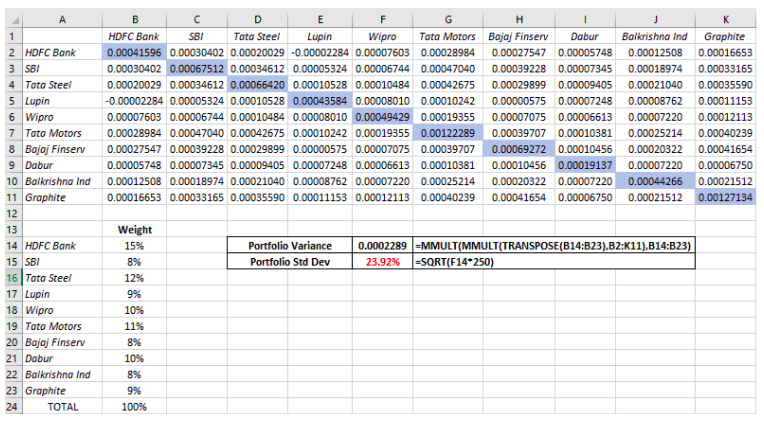Select the red 23.92% result cell
This screenshot has width=764, height=421.
[x=382, y=262]
